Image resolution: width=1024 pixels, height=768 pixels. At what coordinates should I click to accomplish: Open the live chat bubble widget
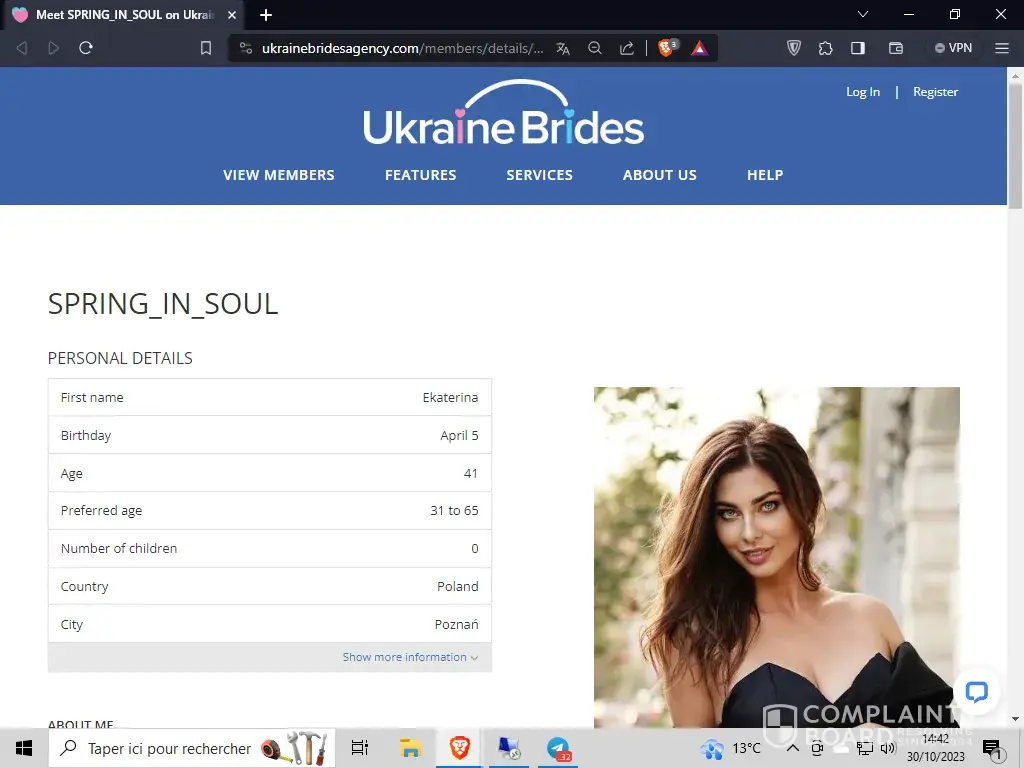tap(977, 692)
